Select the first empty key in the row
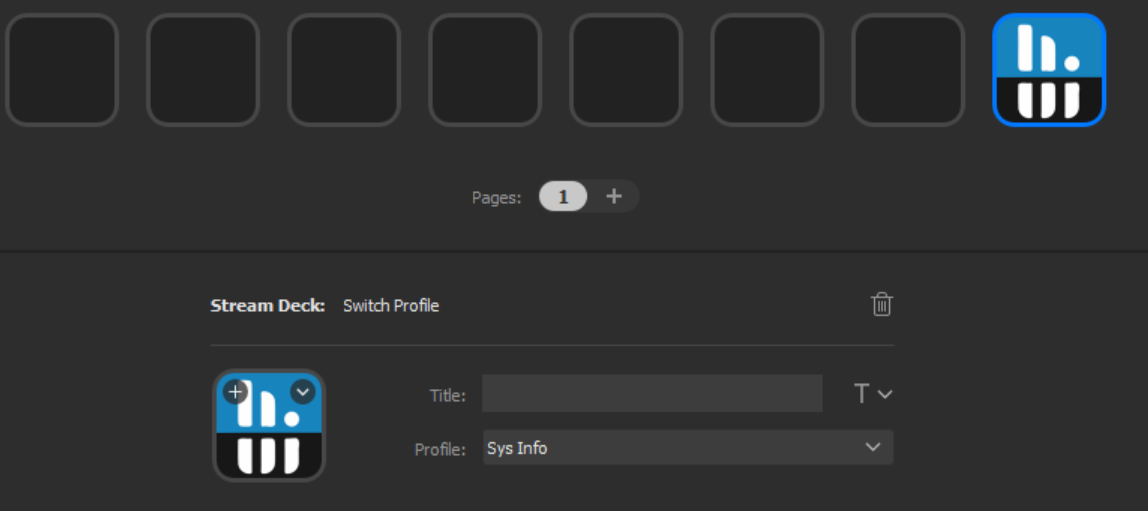Image resolution: width=1148 pixels, height=511 pixels. pyautogui.click(x=62, y=70)
